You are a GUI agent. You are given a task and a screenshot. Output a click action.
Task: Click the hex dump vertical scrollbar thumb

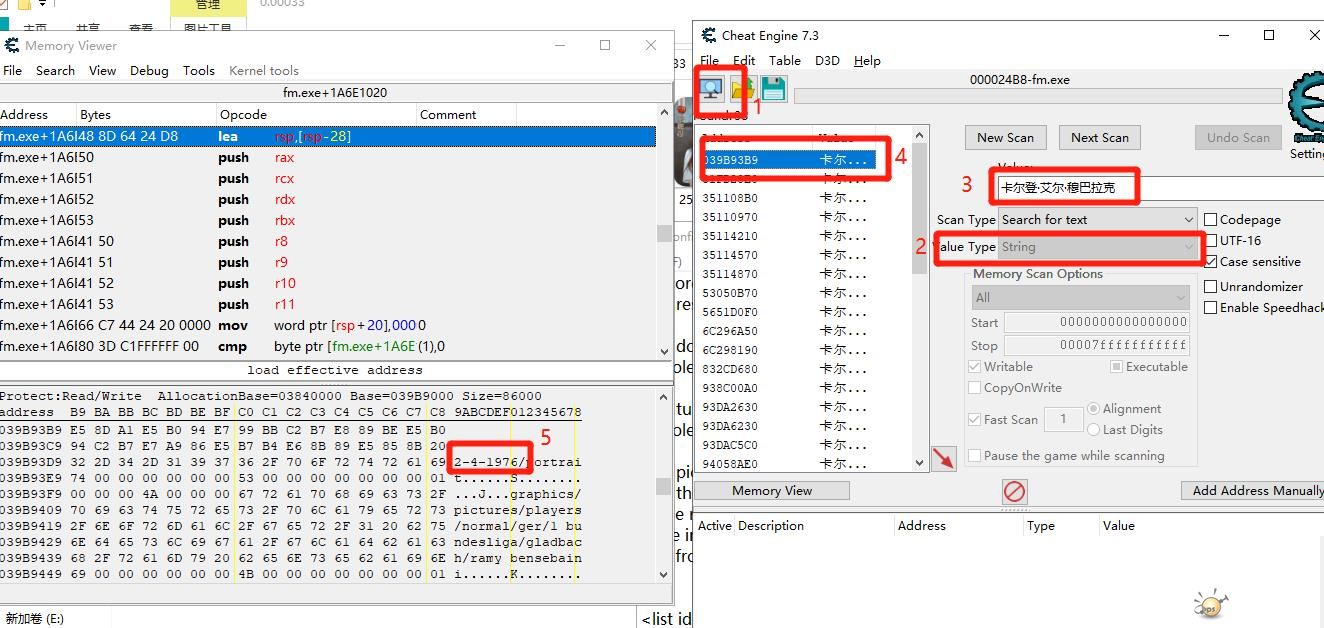click(664, 486)
